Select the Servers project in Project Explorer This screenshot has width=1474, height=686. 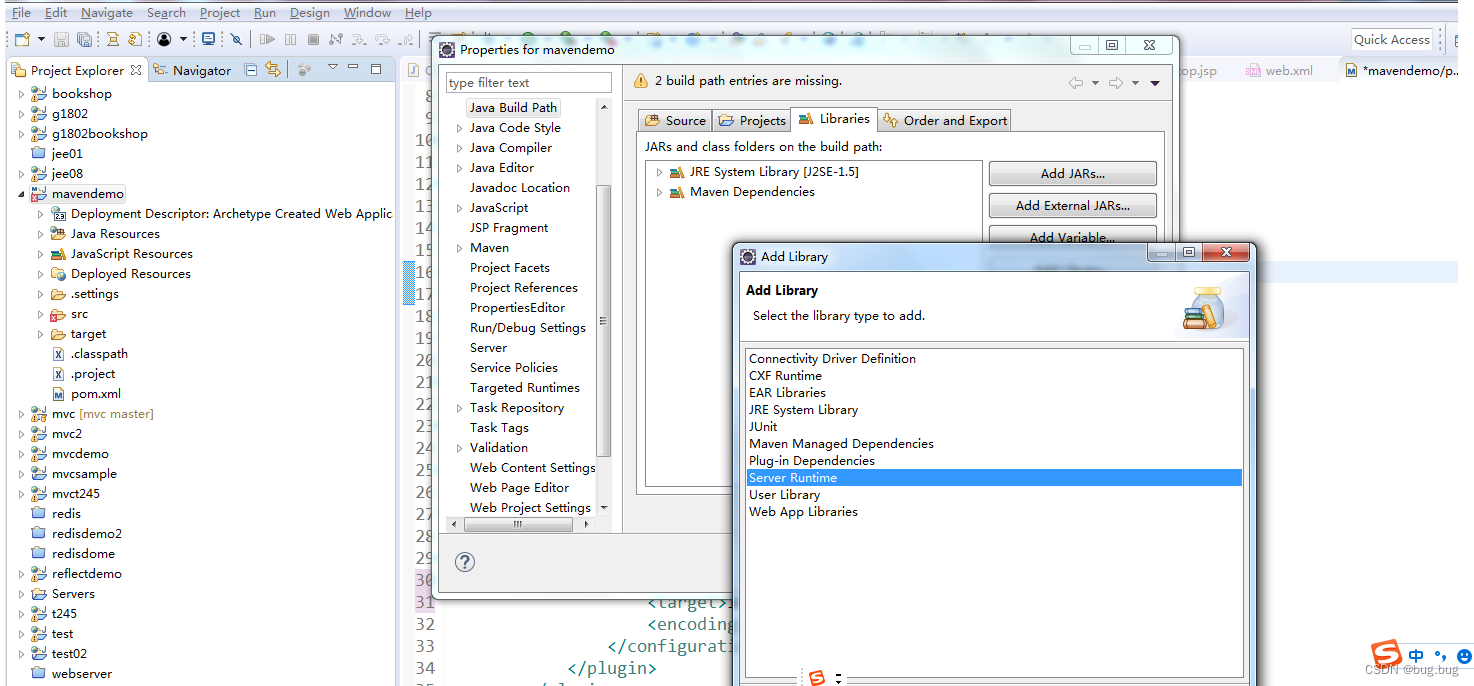[x=73, y=594]
